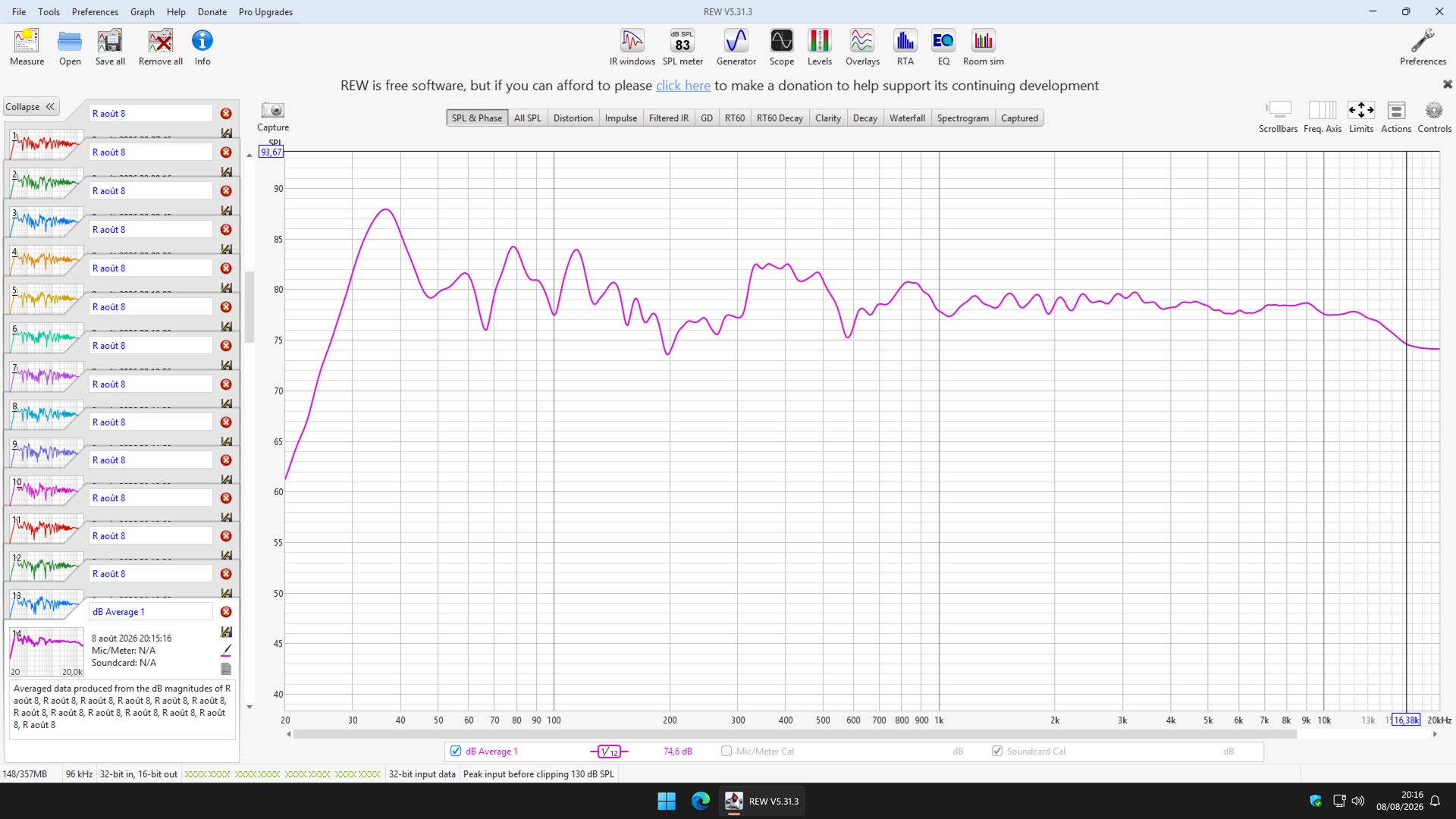Open the Levels meters
This screenshot has width=1456, height=819.
820,47
